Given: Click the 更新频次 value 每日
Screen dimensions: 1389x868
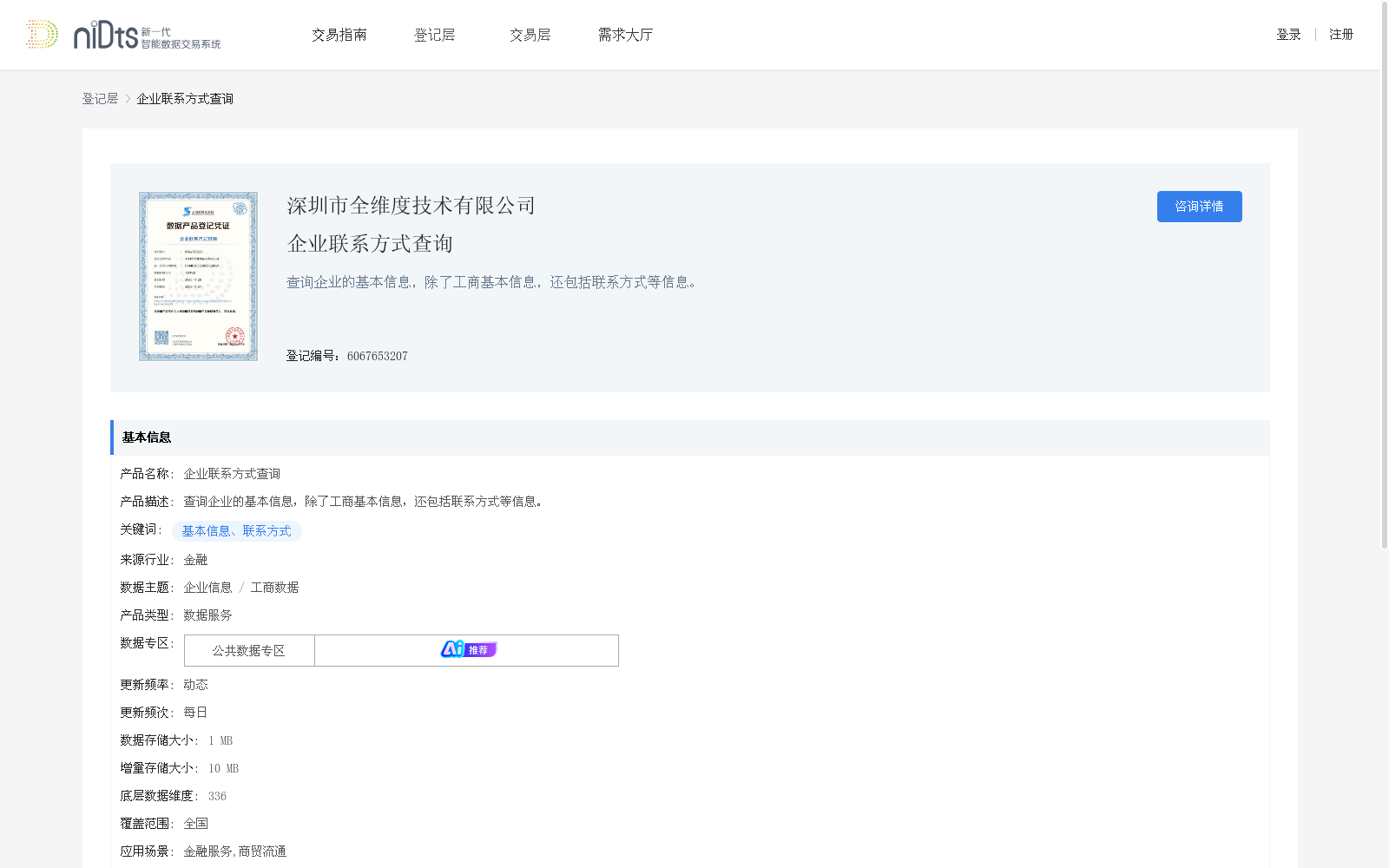Looking at the screenshot, I should click(x=195, y=713).
